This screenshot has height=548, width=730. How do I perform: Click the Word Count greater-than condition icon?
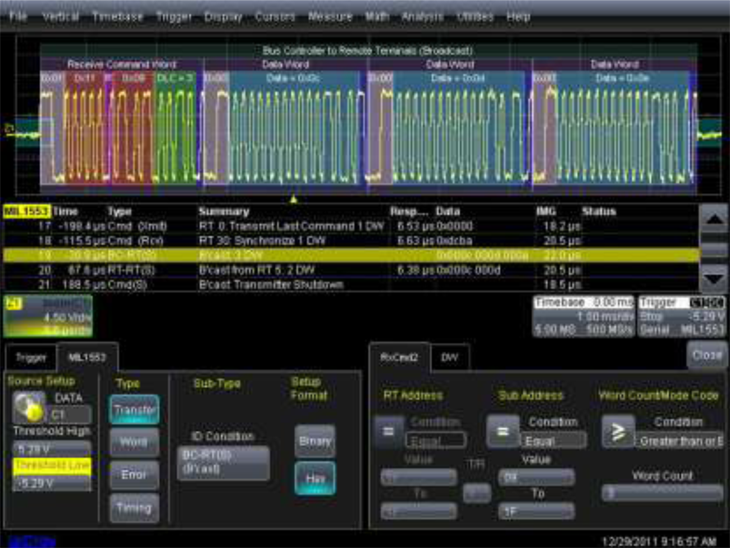coord(619,431)
